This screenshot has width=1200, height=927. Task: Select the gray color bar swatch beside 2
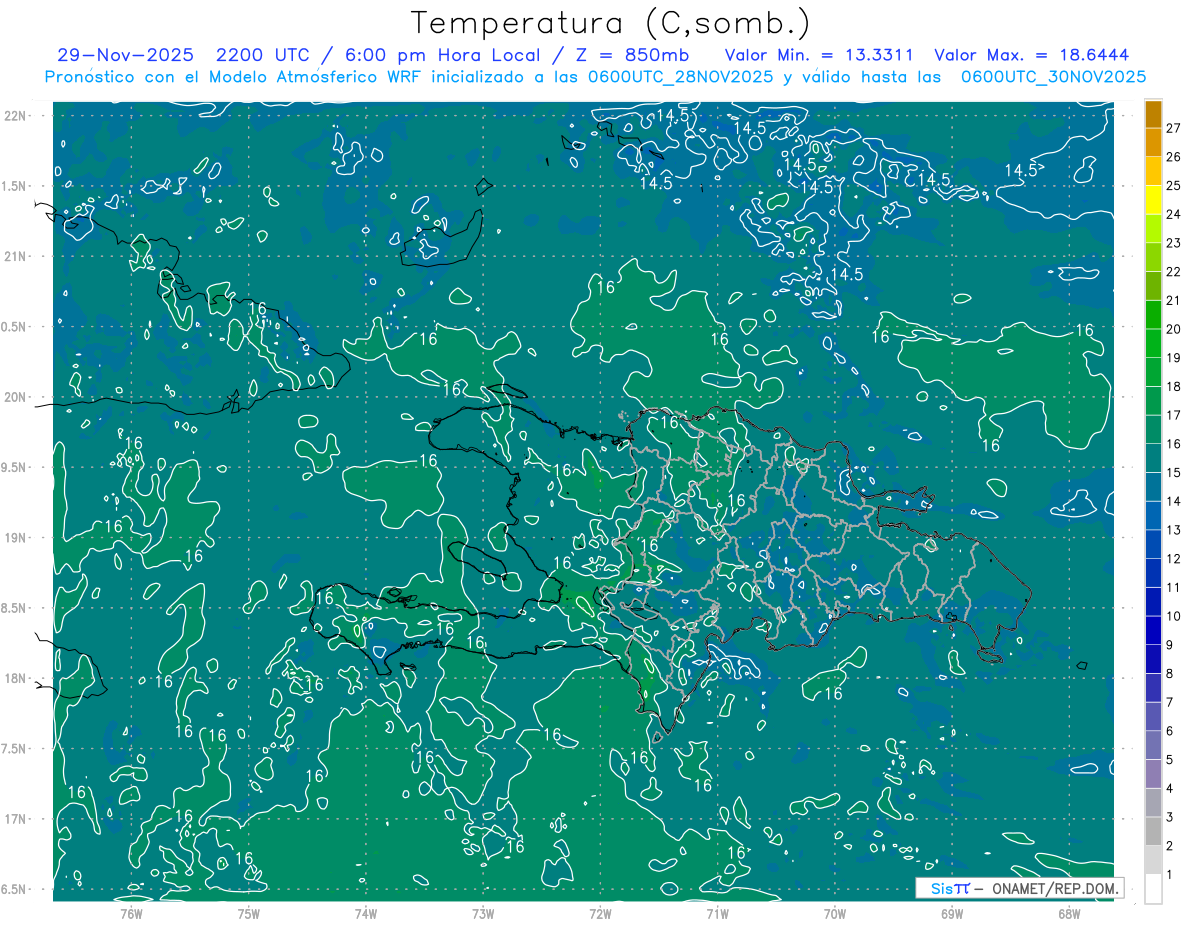tap(1153, 831)
